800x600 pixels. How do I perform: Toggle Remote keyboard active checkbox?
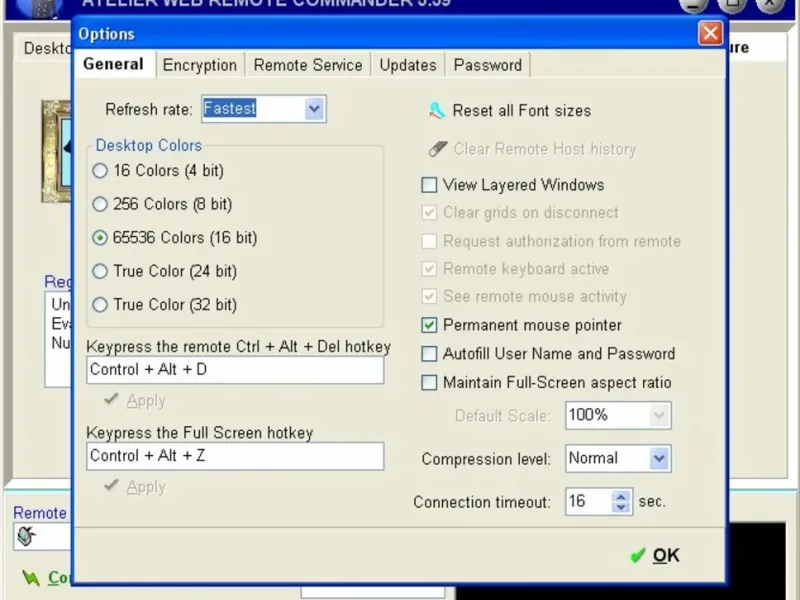point(429,268)
